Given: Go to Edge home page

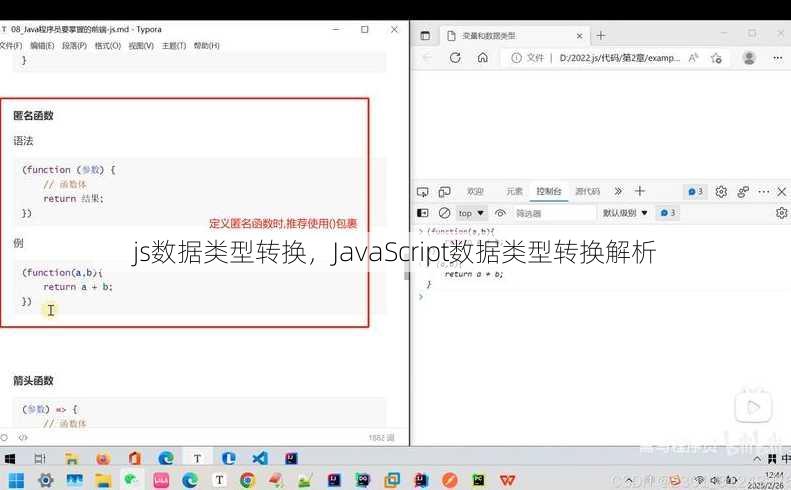Looking at the screenshot, I should (483, 58).
